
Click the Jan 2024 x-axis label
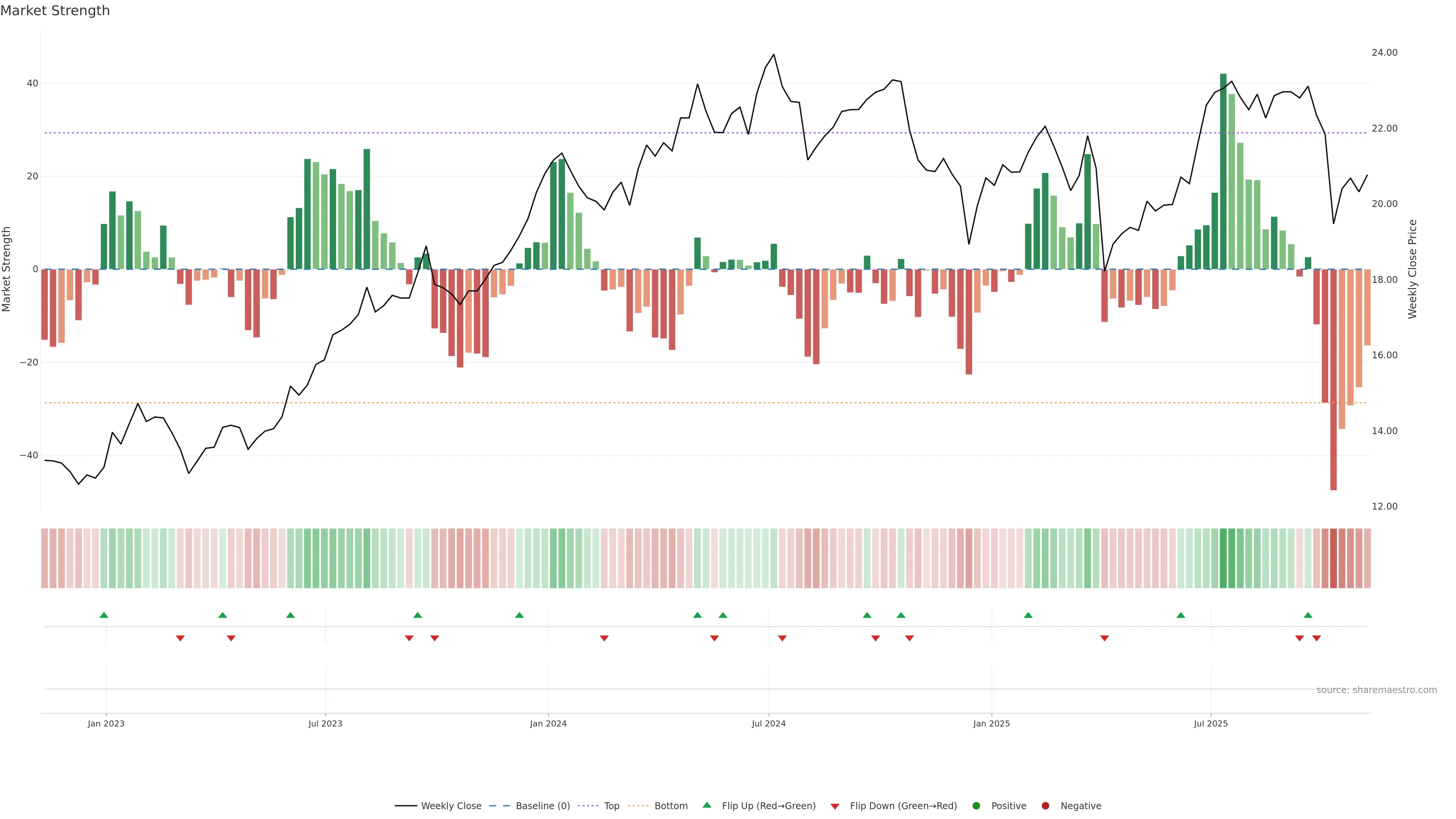point(548,723)
